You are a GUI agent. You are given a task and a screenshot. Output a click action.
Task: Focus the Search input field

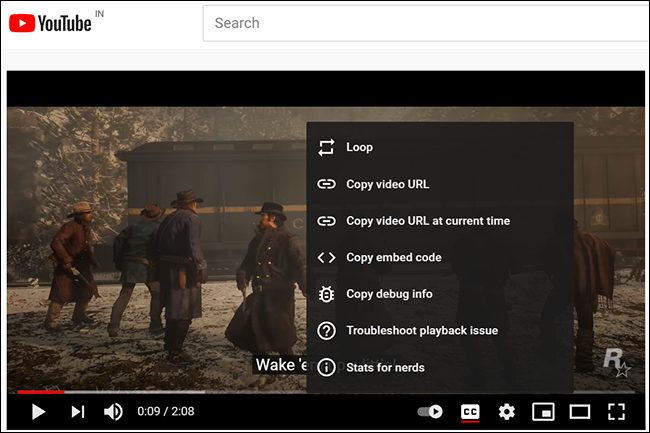(x=426, y=23)
